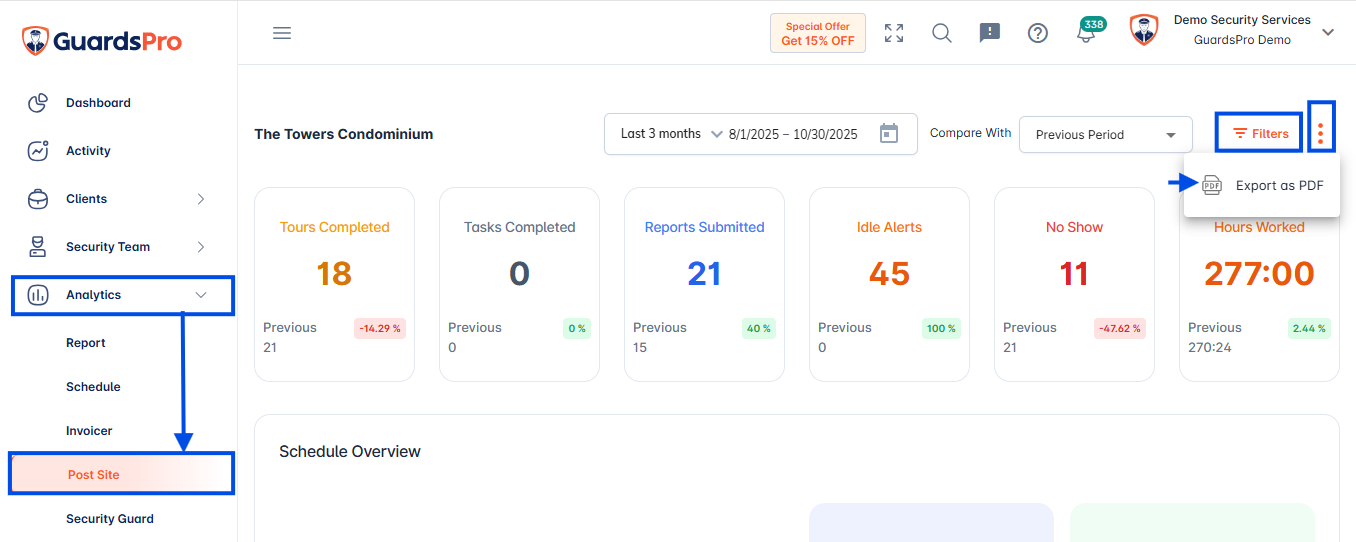Click the Get 15% OFF special offer
The width and height of the screenshot is (1356, 542).
click(818, 33)
